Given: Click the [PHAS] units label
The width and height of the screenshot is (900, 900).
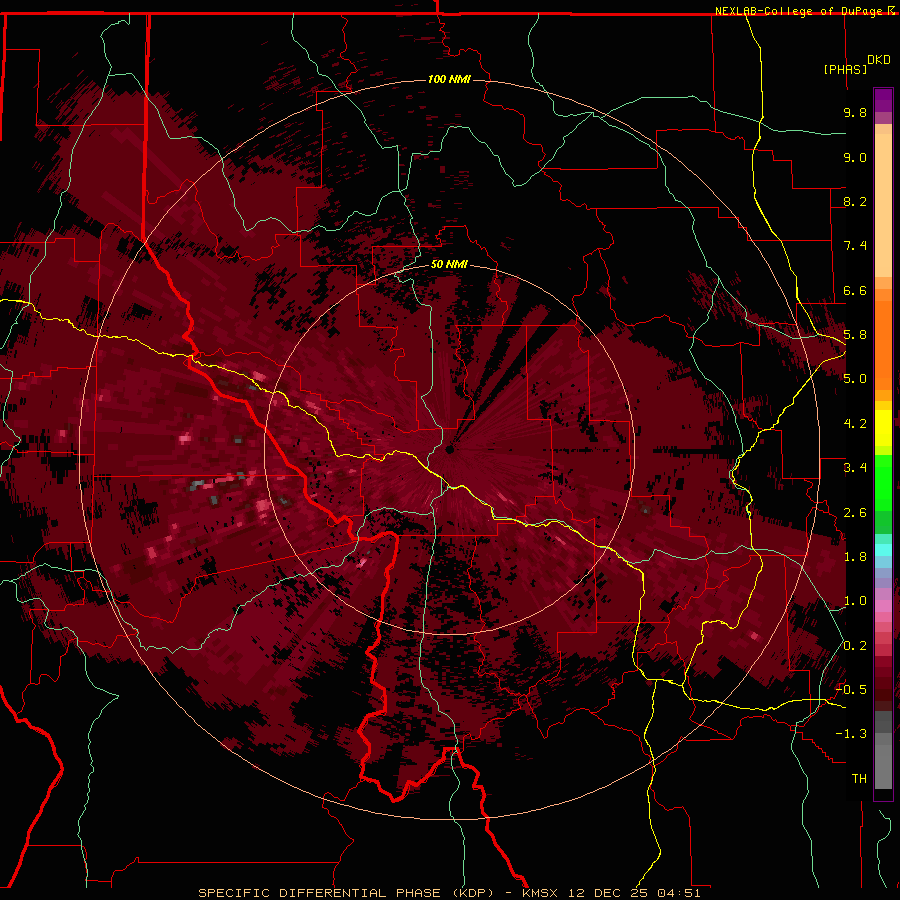Looking at the screenshot, I should (x=845, y=69).
